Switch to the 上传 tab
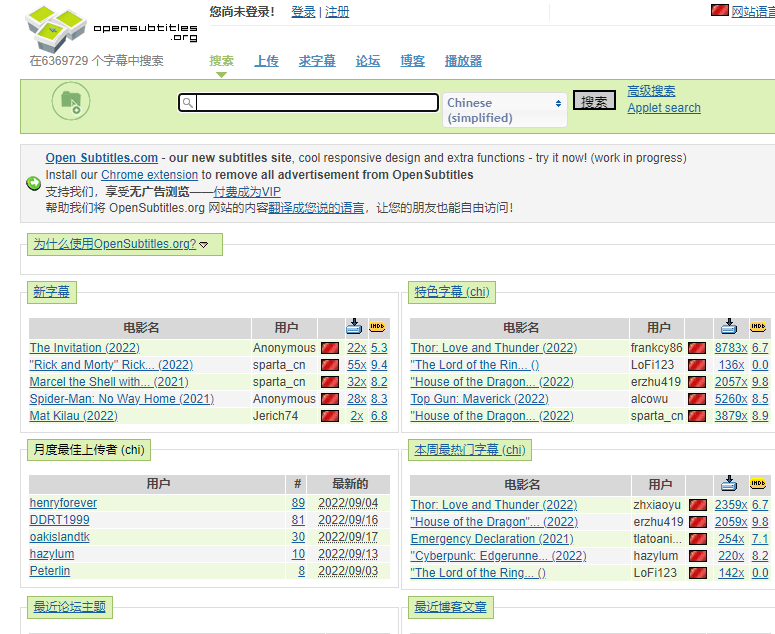Screen dimensions: 775x634 pyautogui.click(x=266, y=61)
